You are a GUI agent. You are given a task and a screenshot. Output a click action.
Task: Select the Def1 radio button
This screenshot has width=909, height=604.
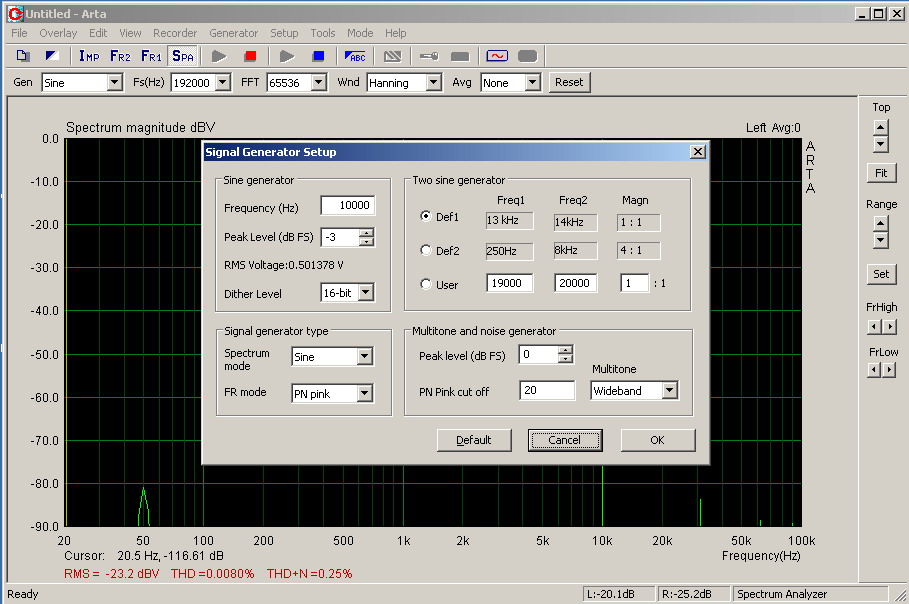426,217
